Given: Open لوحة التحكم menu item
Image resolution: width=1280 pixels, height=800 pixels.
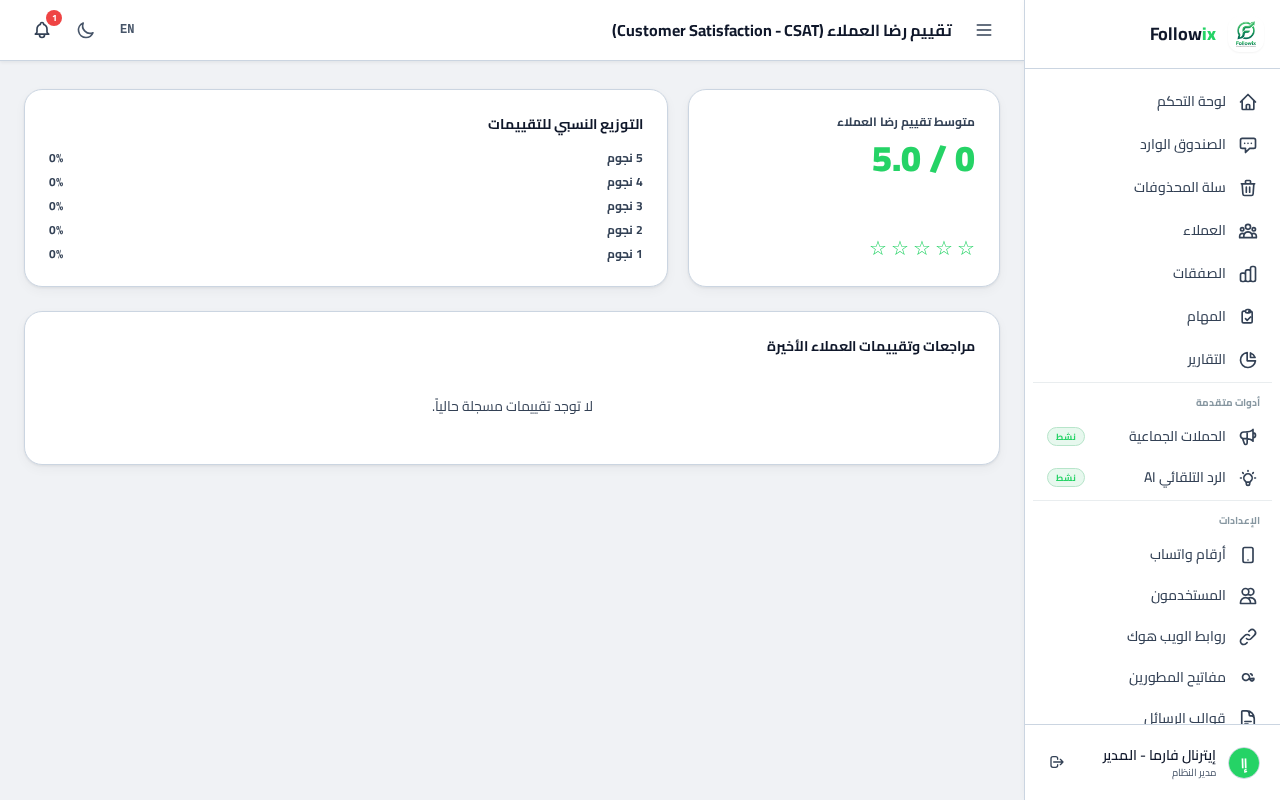Looking at the screenshot, I should (x=1152, y=102).
